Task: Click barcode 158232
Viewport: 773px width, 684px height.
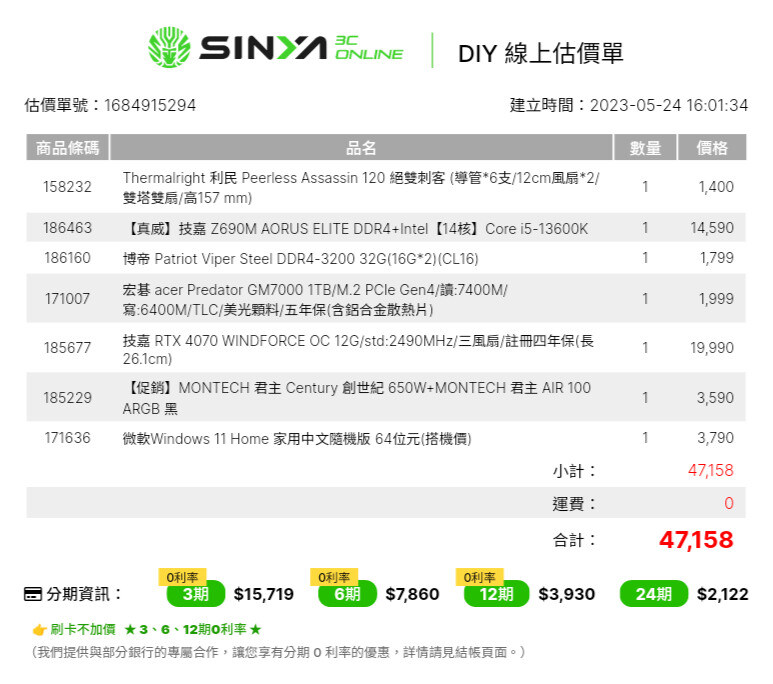Action: click(68, 187)
